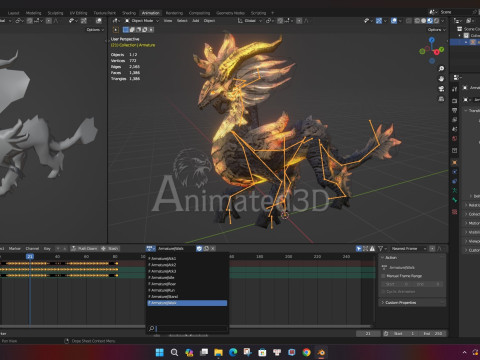Unlink the action with the X button
This screenshot has width=480, height=360.
point(213,248)
